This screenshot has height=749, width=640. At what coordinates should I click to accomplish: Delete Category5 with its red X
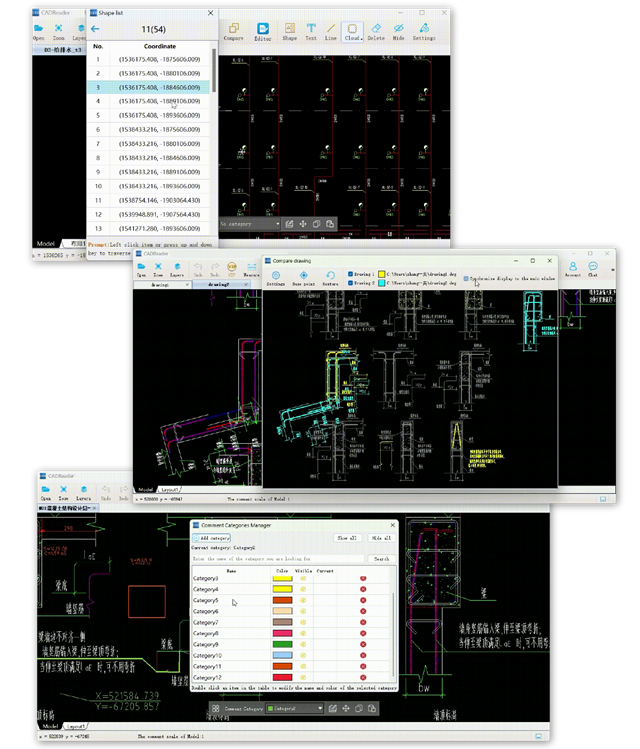pyautogui.click(x=363, y=600)
